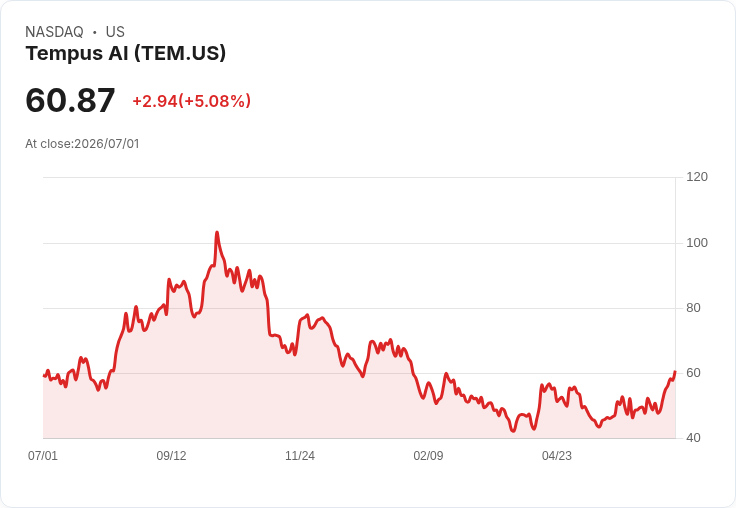Viewport: 736px width, 508px height.
Task: Click the US market label
Action: coord(115,32)
